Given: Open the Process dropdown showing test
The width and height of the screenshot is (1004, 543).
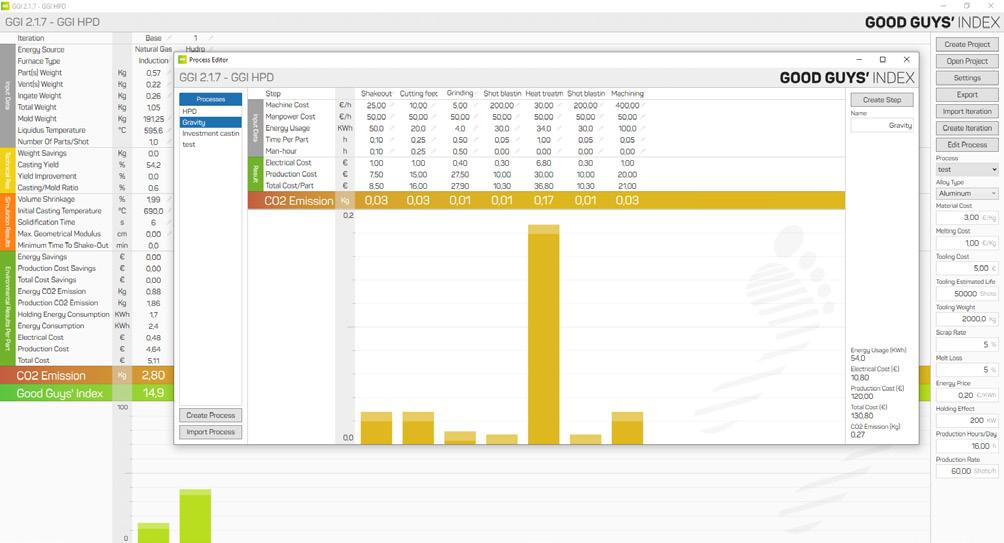Looking at the screenshot, I should point(967,170).
